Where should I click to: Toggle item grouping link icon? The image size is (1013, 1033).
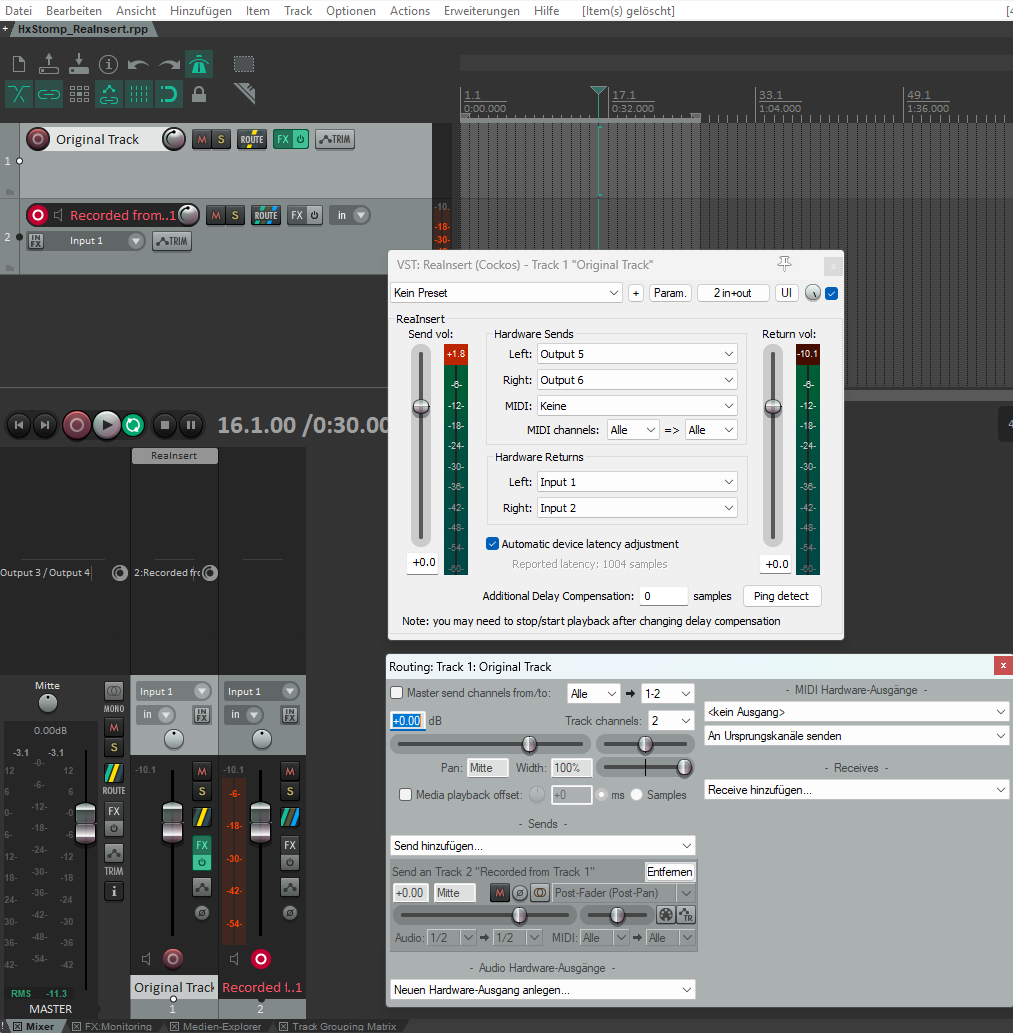(49, 94)
